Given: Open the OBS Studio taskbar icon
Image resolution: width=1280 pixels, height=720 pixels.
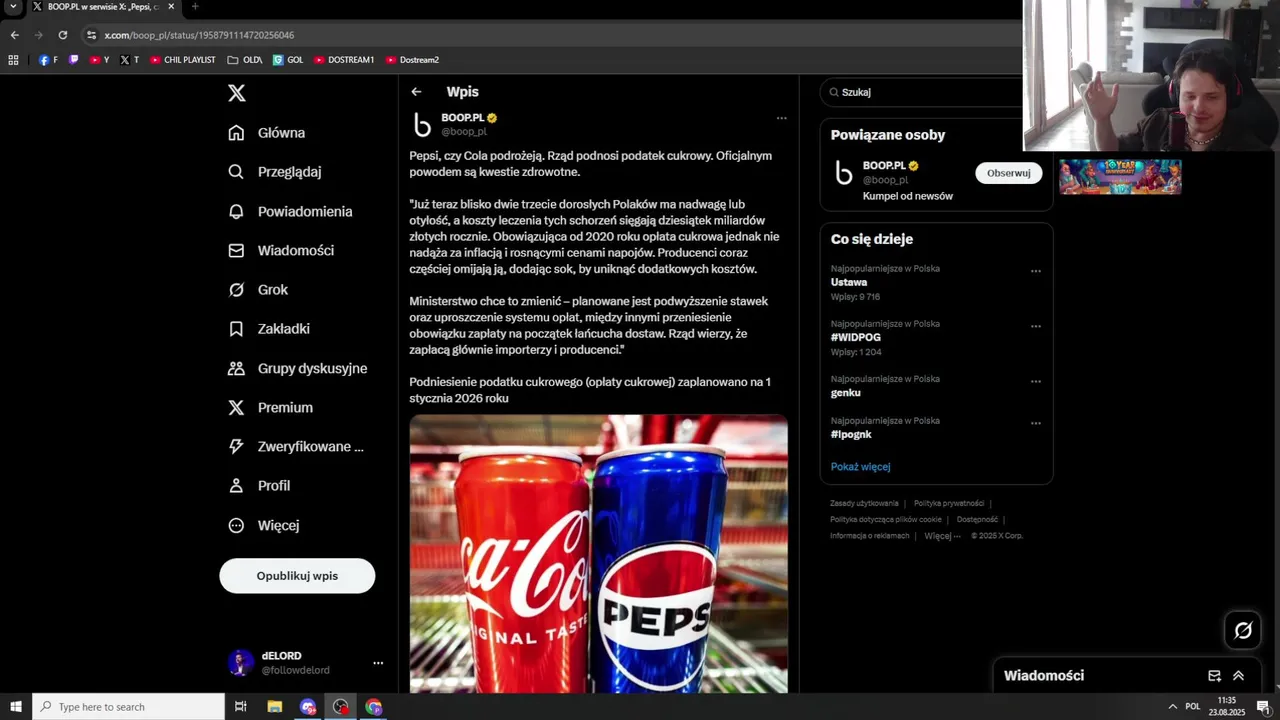Looking at the screenshot, I should tap(341, 707).
